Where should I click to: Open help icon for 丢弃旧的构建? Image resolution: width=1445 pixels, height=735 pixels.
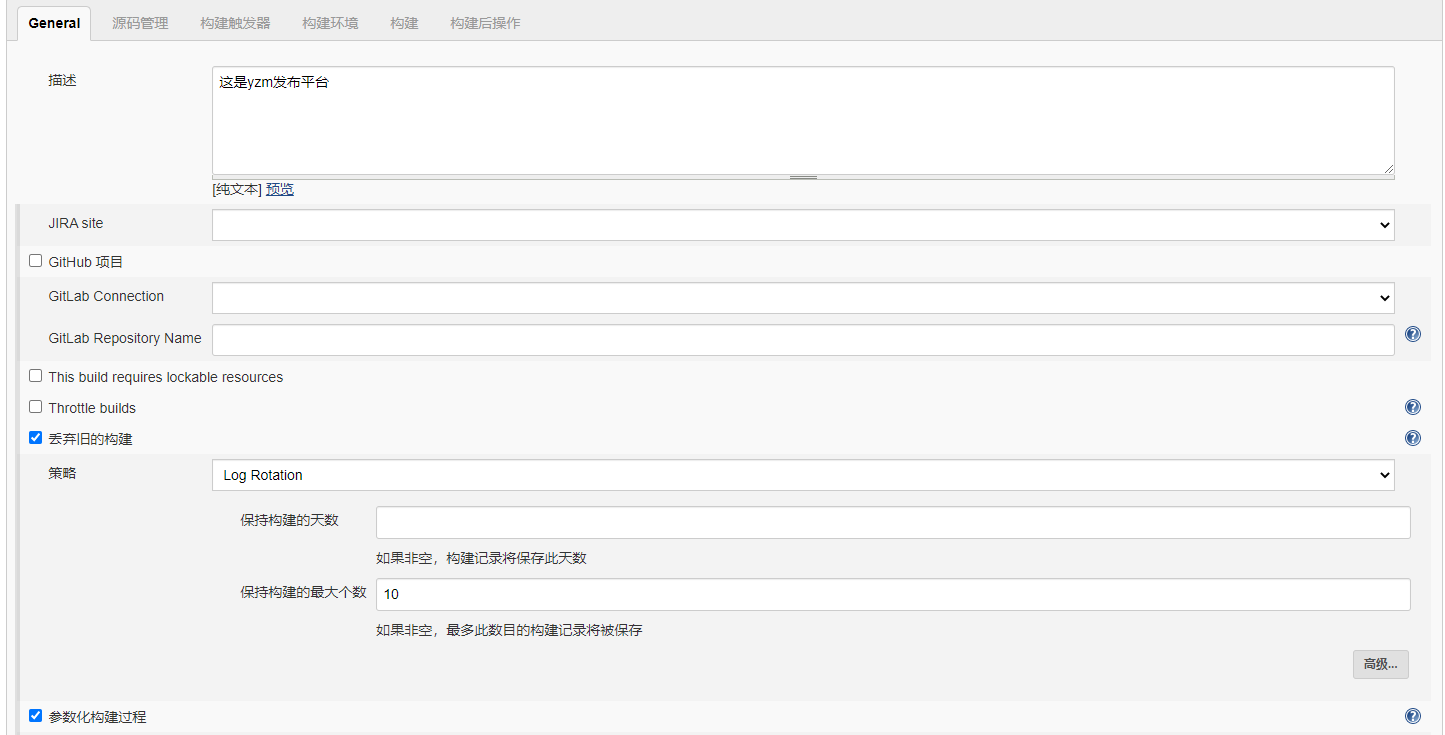pos(1412,438)
